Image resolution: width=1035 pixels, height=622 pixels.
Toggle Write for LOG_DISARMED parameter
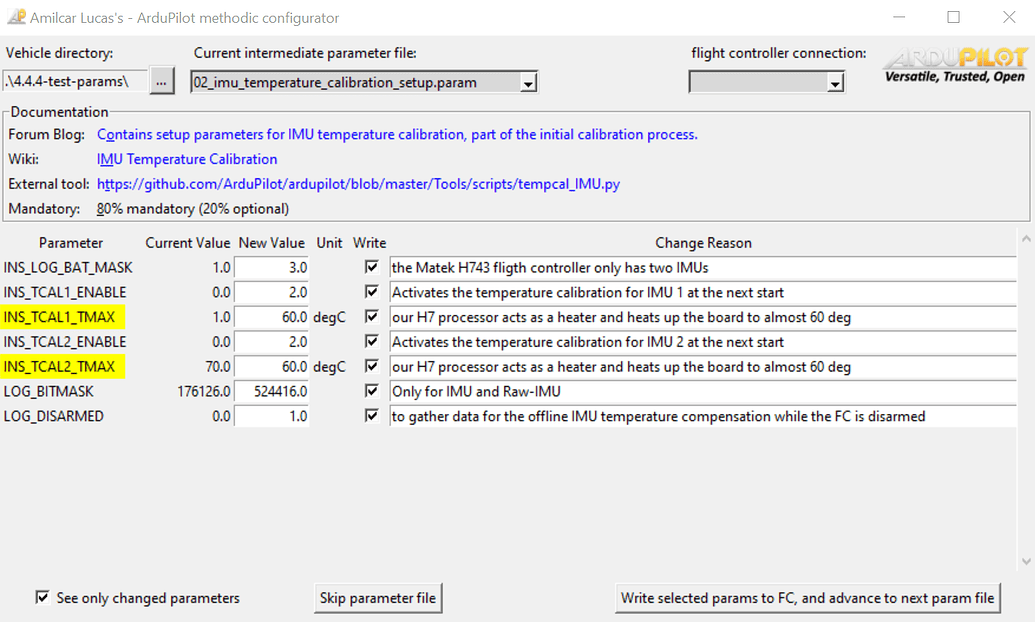pos(371,416)
